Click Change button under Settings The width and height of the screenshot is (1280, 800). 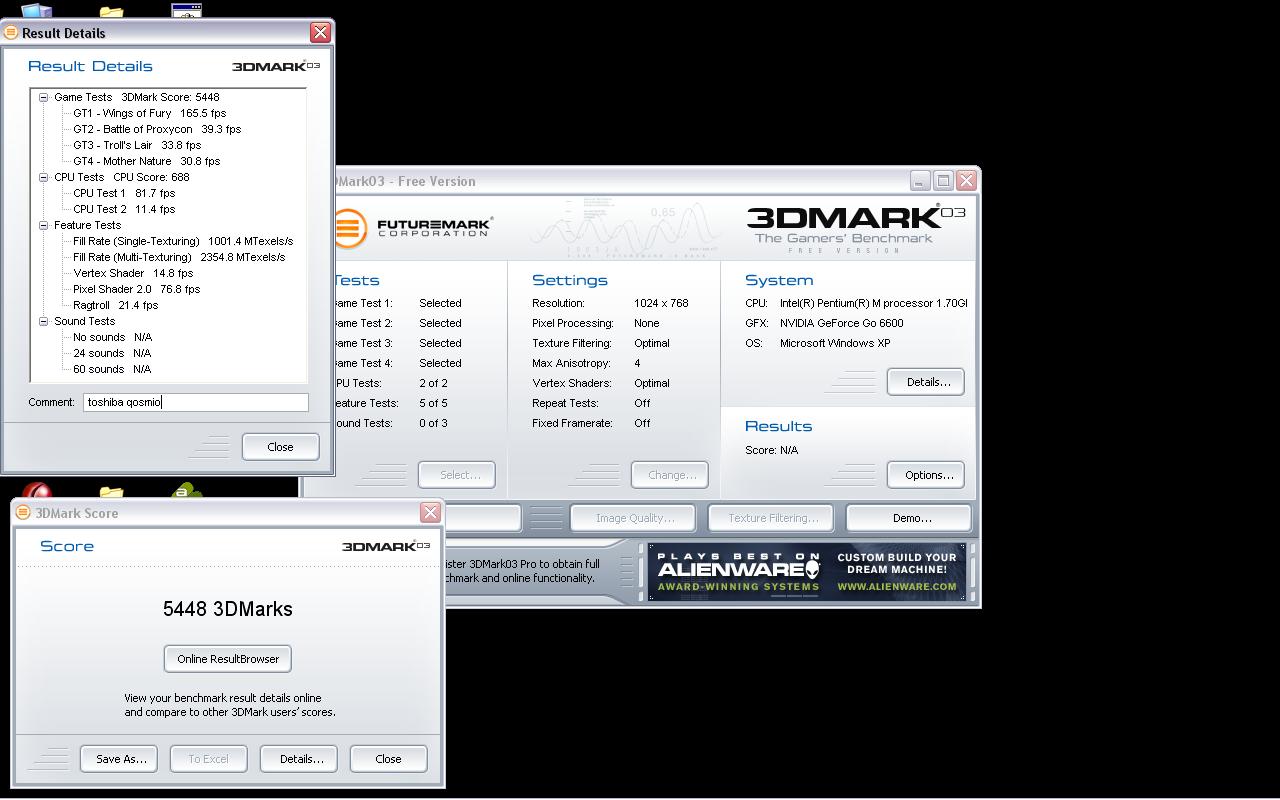tap(672, 475)
